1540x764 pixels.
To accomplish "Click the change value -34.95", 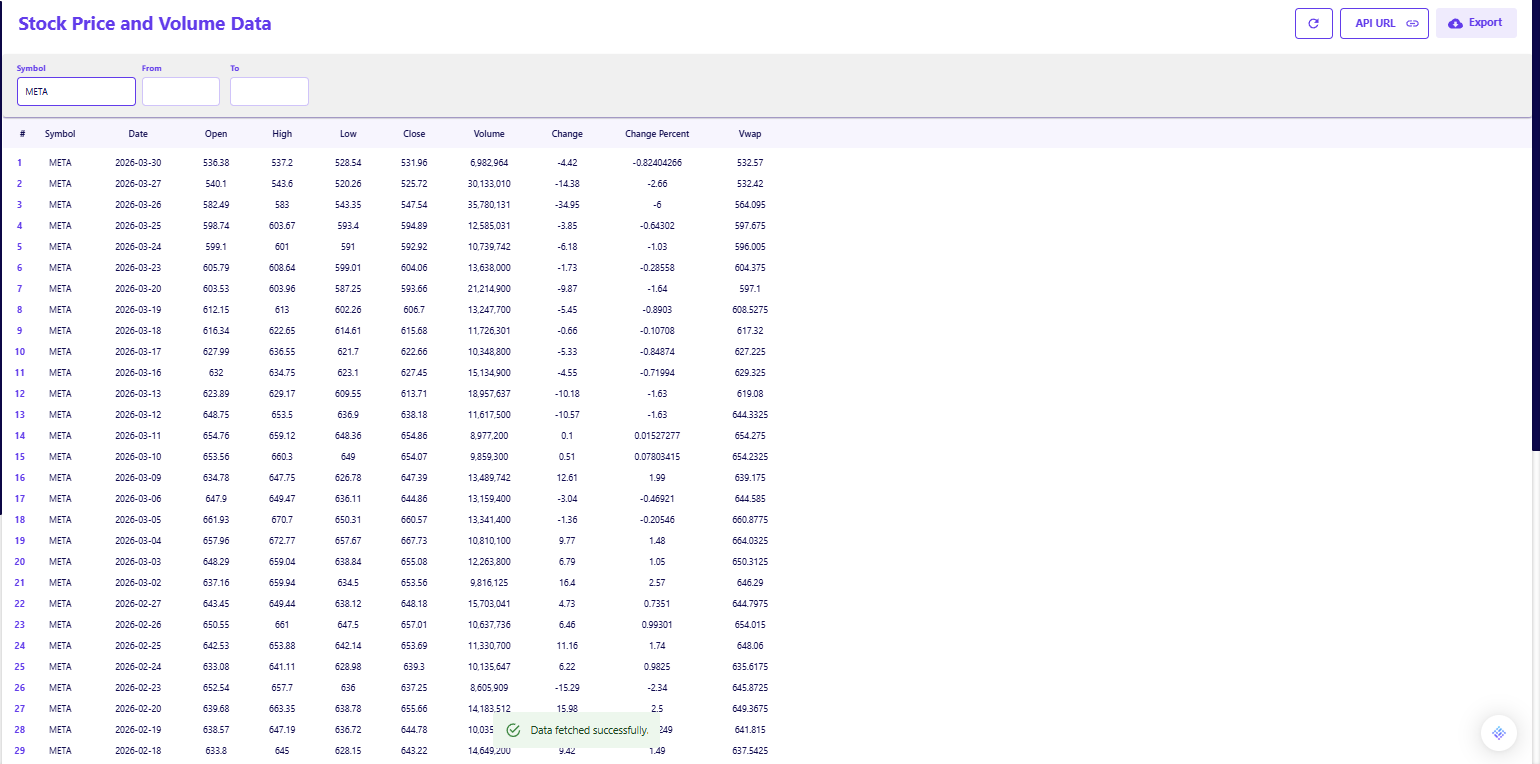I will click(567, 204).
